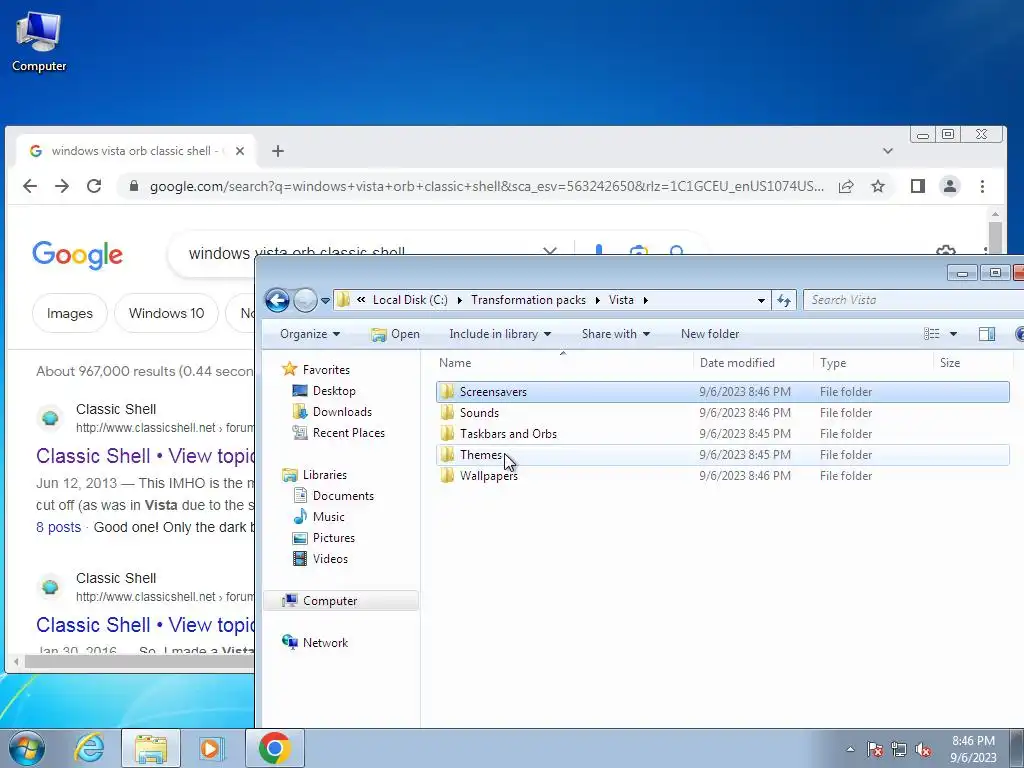Launch Internet Explorer from the taskbar
The image size is (1024, 768).
89,748
